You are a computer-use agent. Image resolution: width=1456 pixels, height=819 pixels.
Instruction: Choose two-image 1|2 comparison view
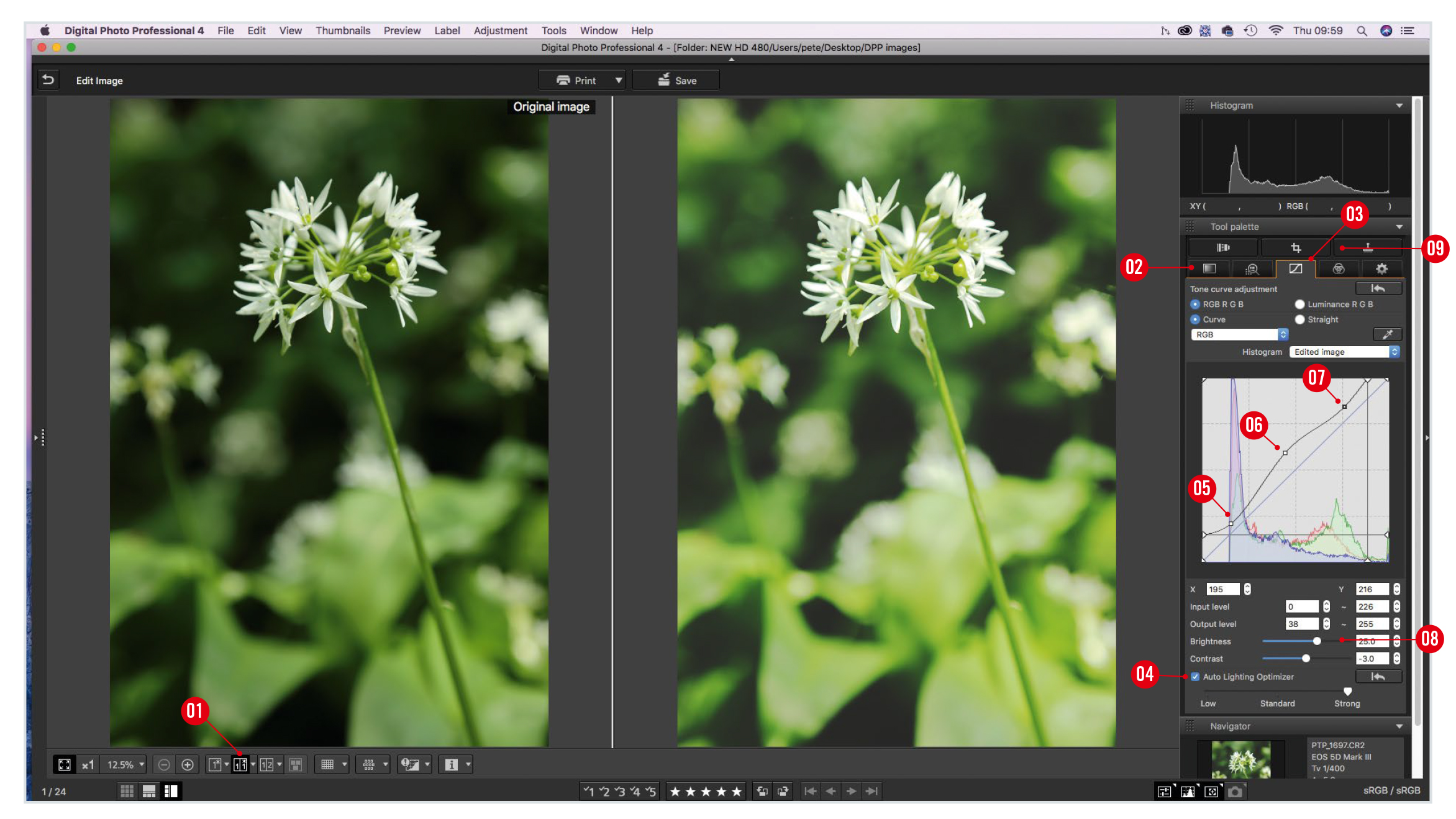(x=266, y=764)
